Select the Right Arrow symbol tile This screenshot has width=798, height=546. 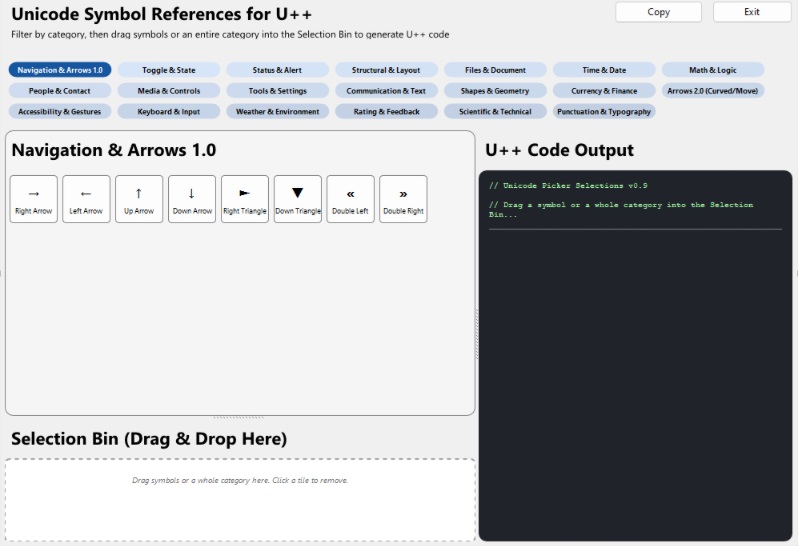pyautogui.click(x=34, y=199)
